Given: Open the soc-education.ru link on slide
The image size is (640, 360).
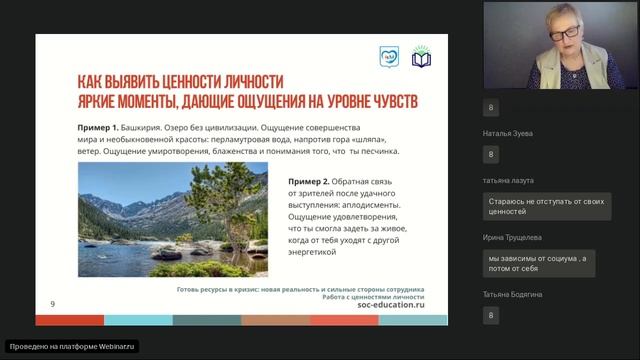Looking at the screenshot, I should (x=391, y=304).
